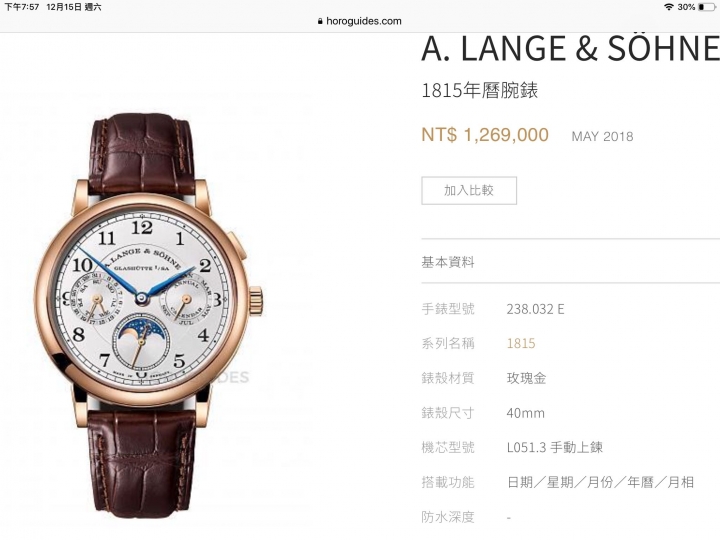The width and height of the screenshot is (720, 540).
Task: Tap the lock icon beside horoguides.com
Action: point(320,21)
